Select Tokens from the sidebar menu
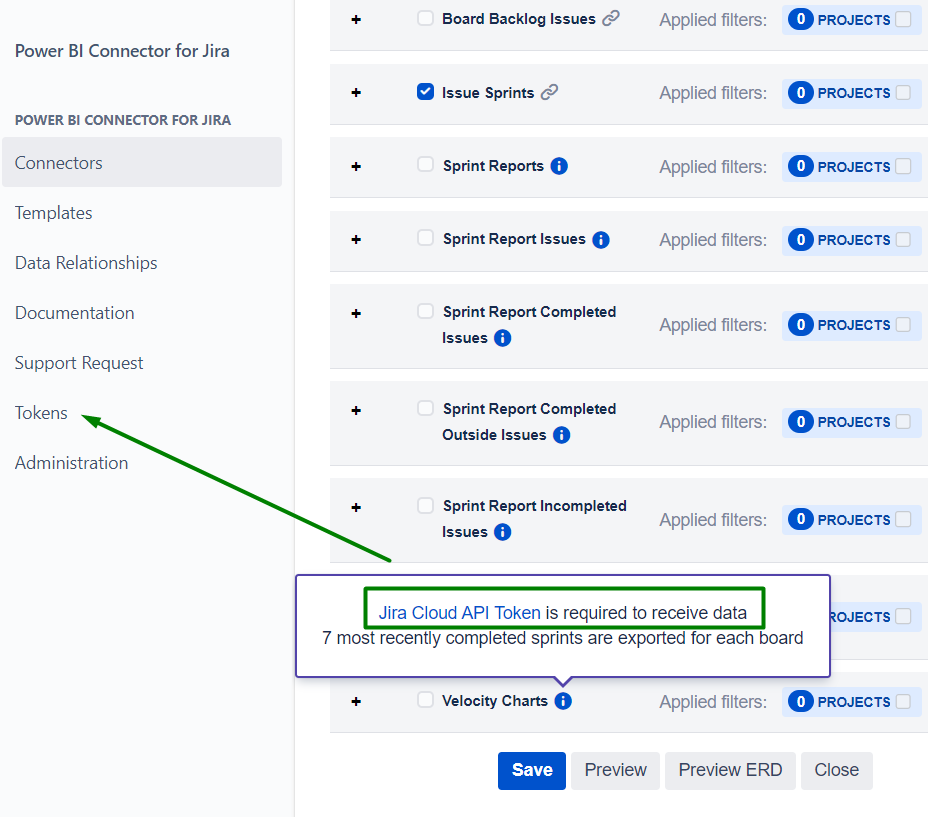The width and height of the screenshot is (928, 817). click(x=40, y=412)
